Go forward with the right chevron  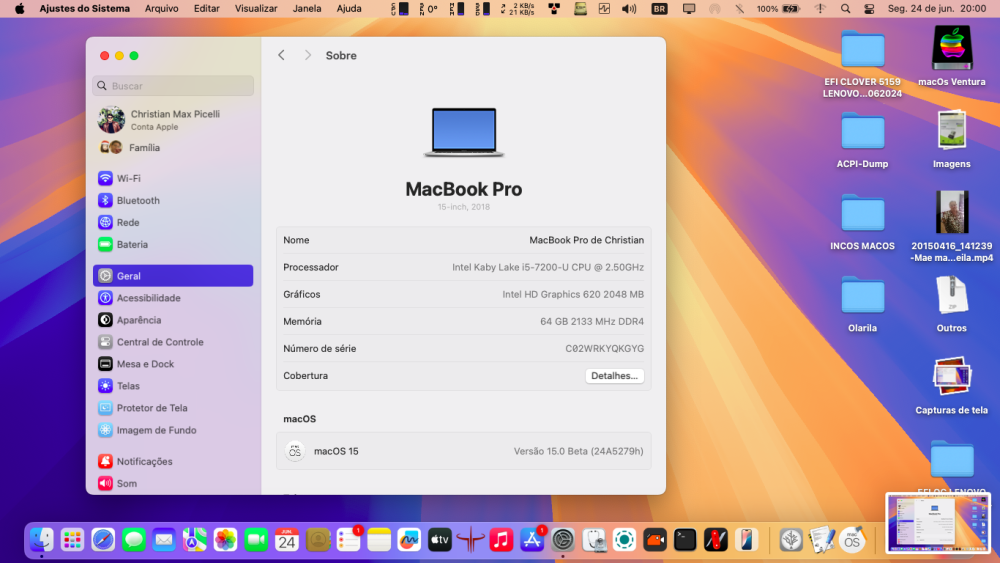307,55
